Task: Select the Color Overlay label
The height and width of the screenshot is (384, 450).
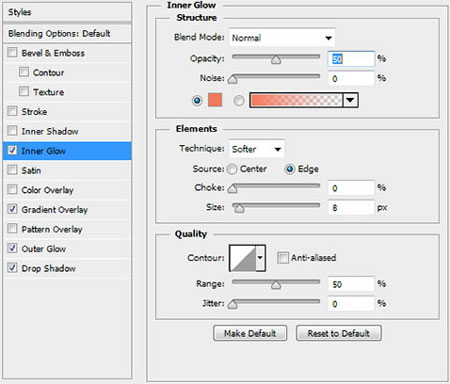Action: click(x=48, y=190)
